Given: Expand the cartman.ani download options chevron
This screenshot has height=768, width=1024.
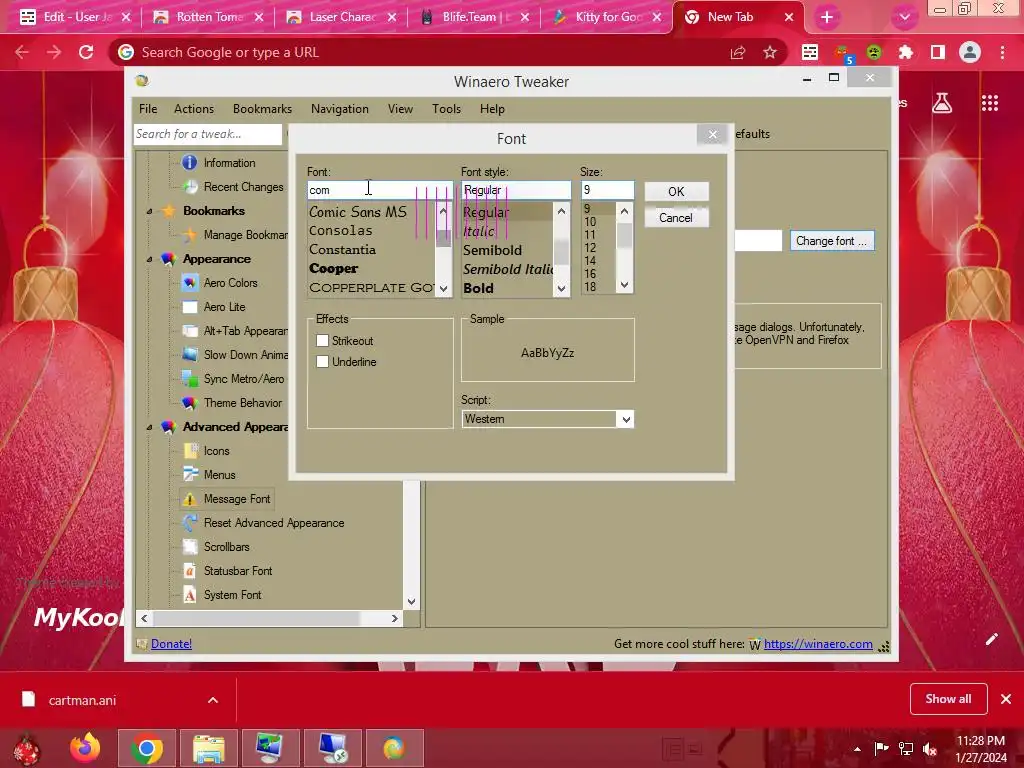Looking at the screenshot, I should 213,700.
